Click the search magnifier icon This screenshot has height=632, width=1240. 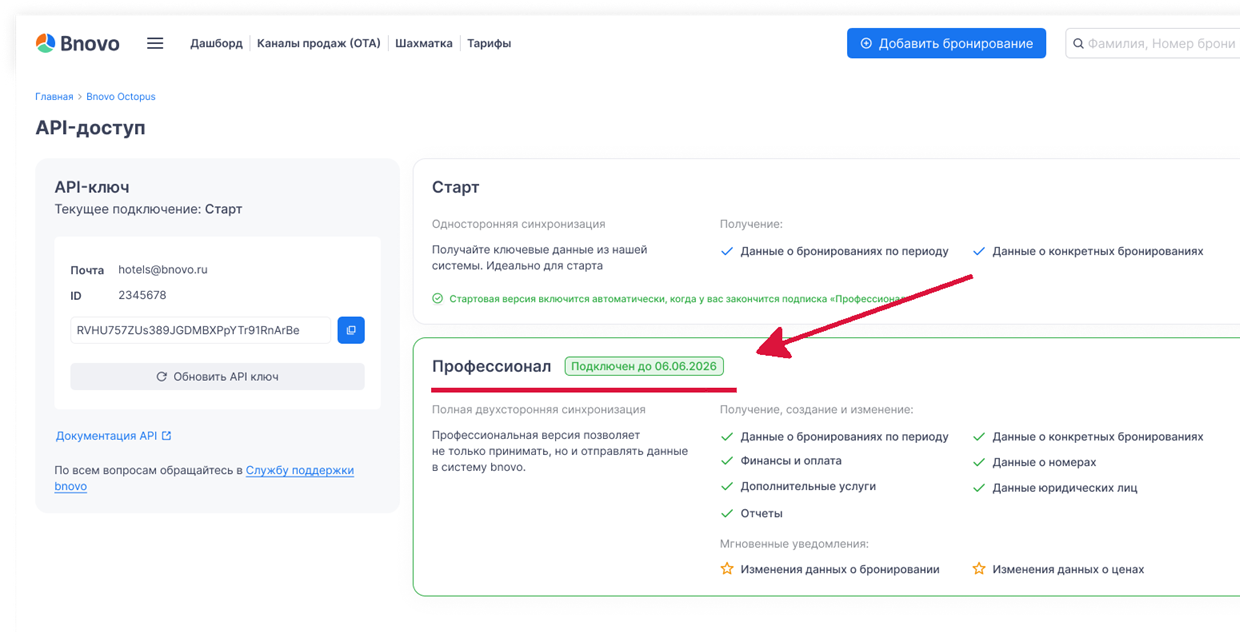click(1078, 44)
